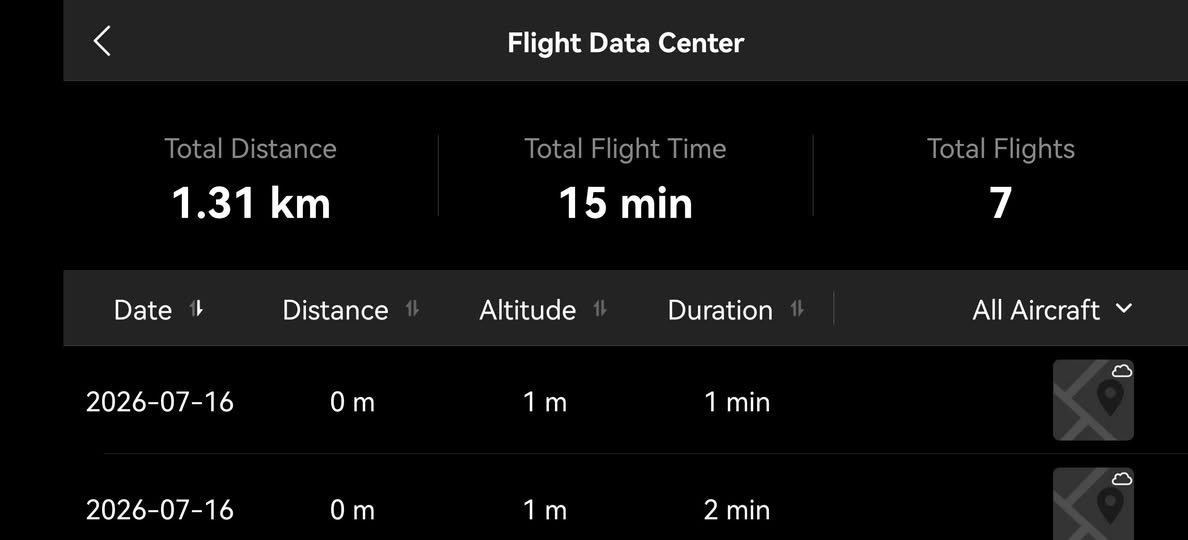Select the Distance column header
Image resolution: width=1188 pixels, height=540 pixels.
(x=335, y=310)
